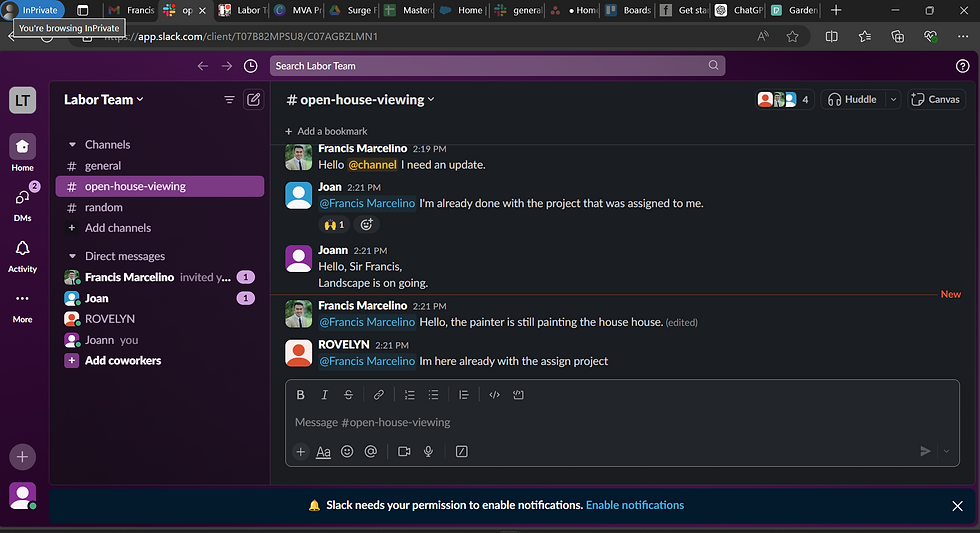Insert a link in message composer
Screen dimensions: 980x533
(379, 395)
